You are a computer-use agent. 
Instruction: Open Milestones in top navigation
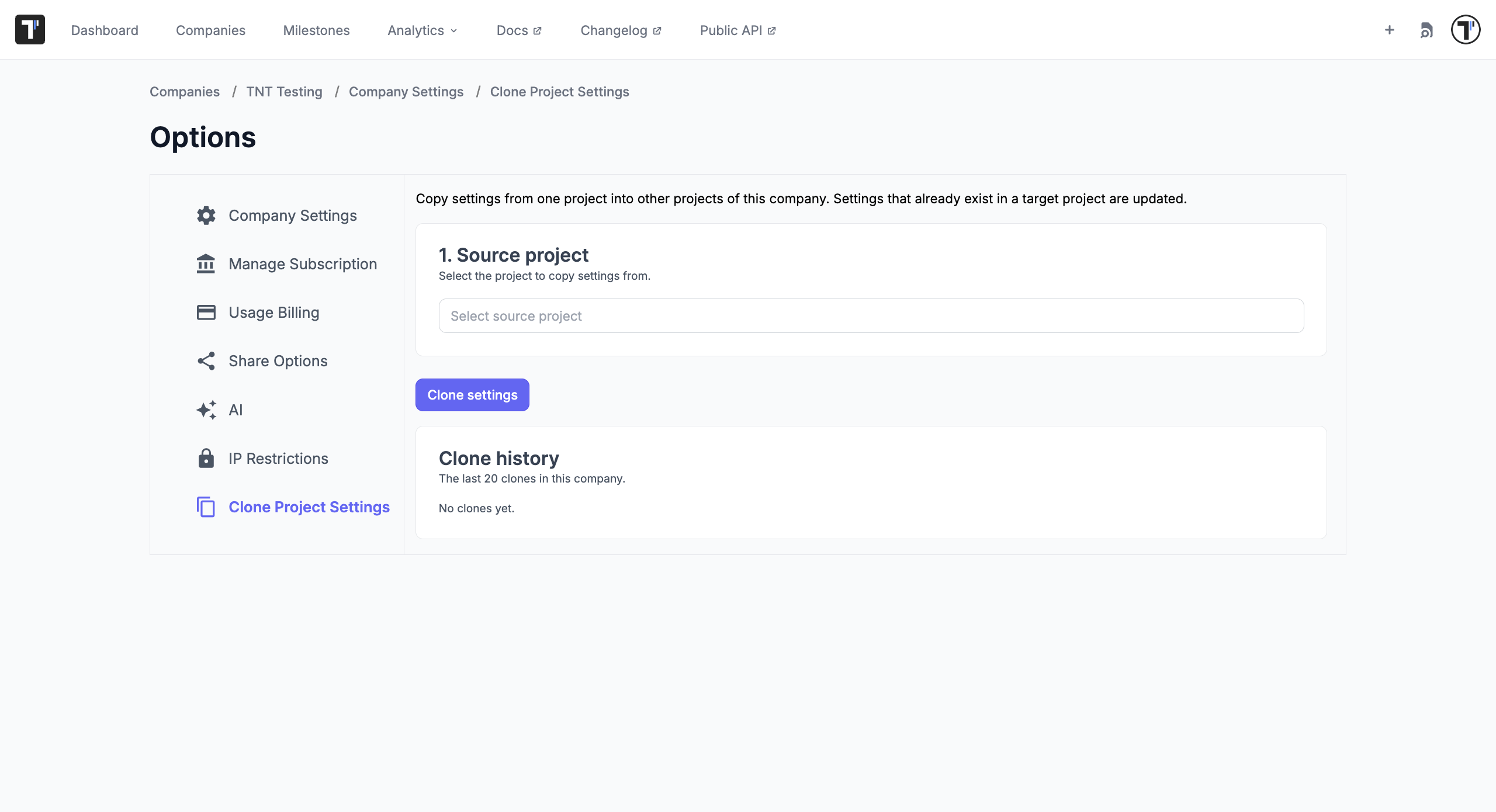tap(316, 30)
